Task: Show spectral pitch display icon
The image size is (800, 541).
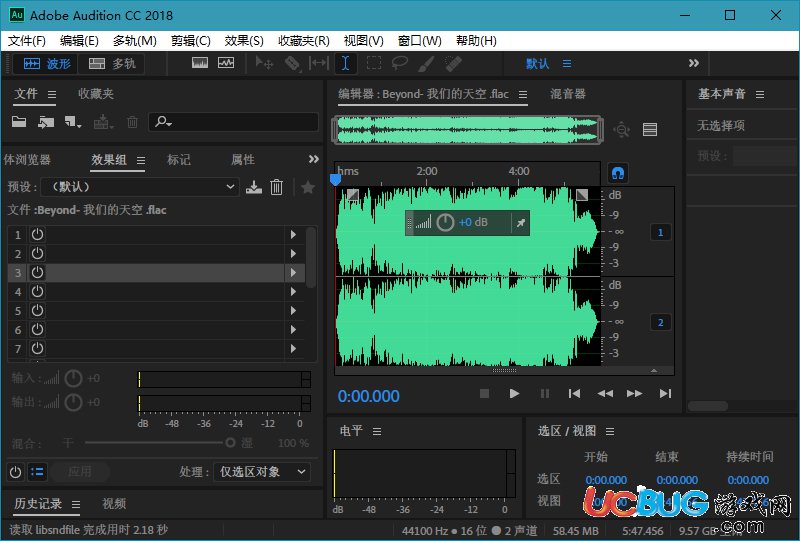Action: (226, 63)
